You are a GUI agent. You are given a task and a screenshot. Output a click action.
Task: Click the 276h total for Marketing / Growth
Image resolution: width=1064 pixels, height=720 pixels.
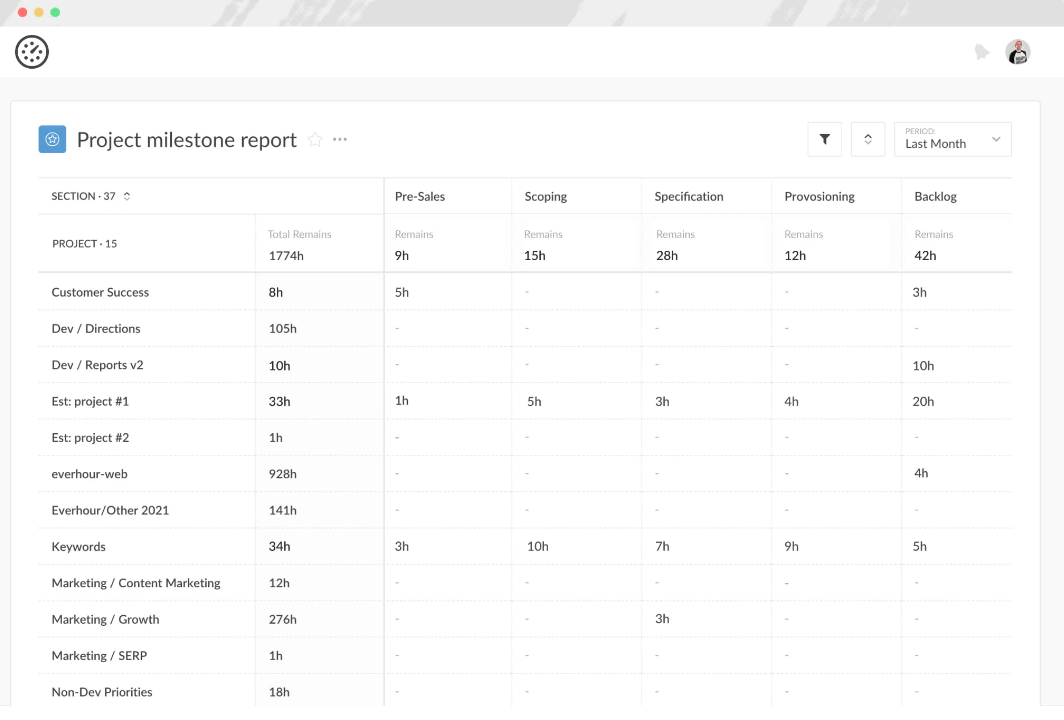tap(282, 619)
